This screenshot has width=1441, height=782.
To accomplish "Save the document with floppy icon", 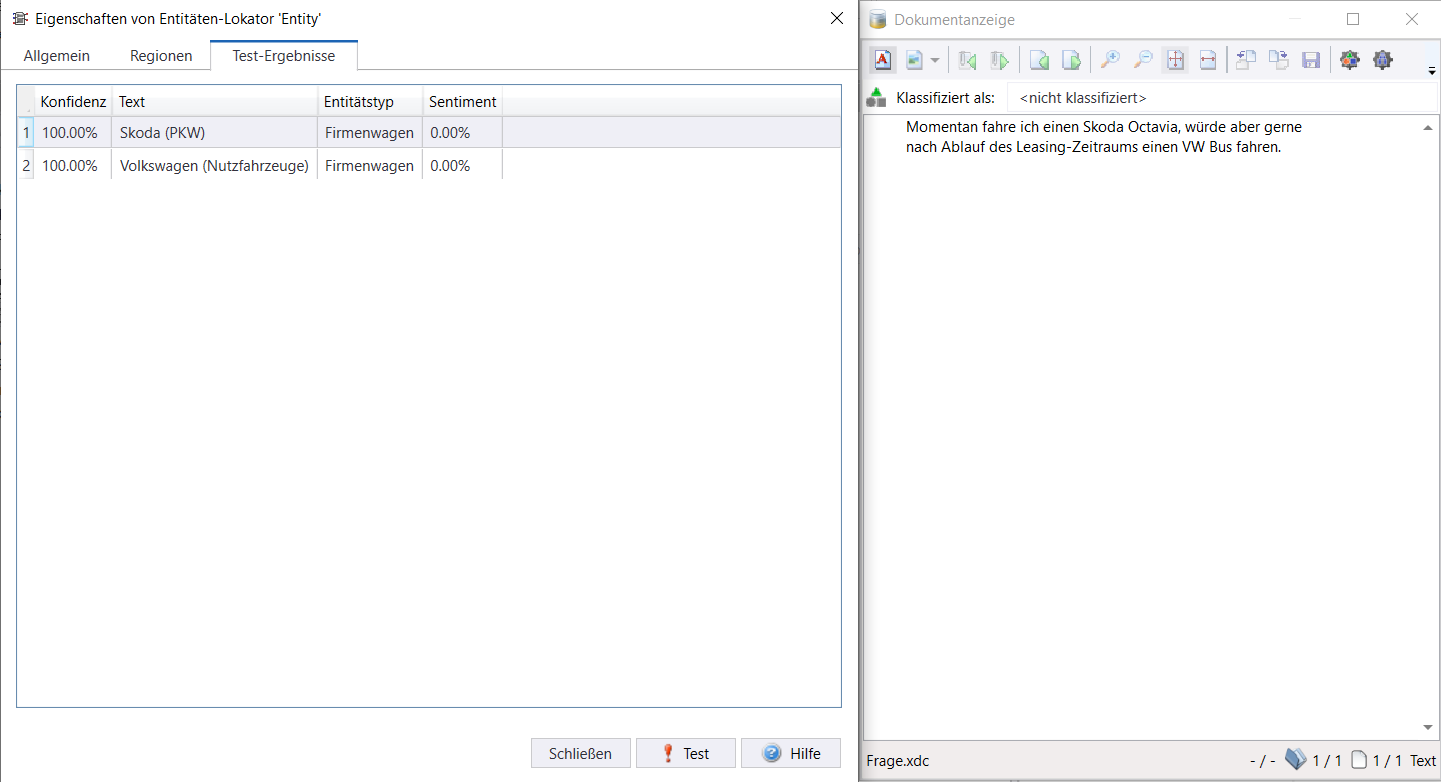I will coord(1311,61).
